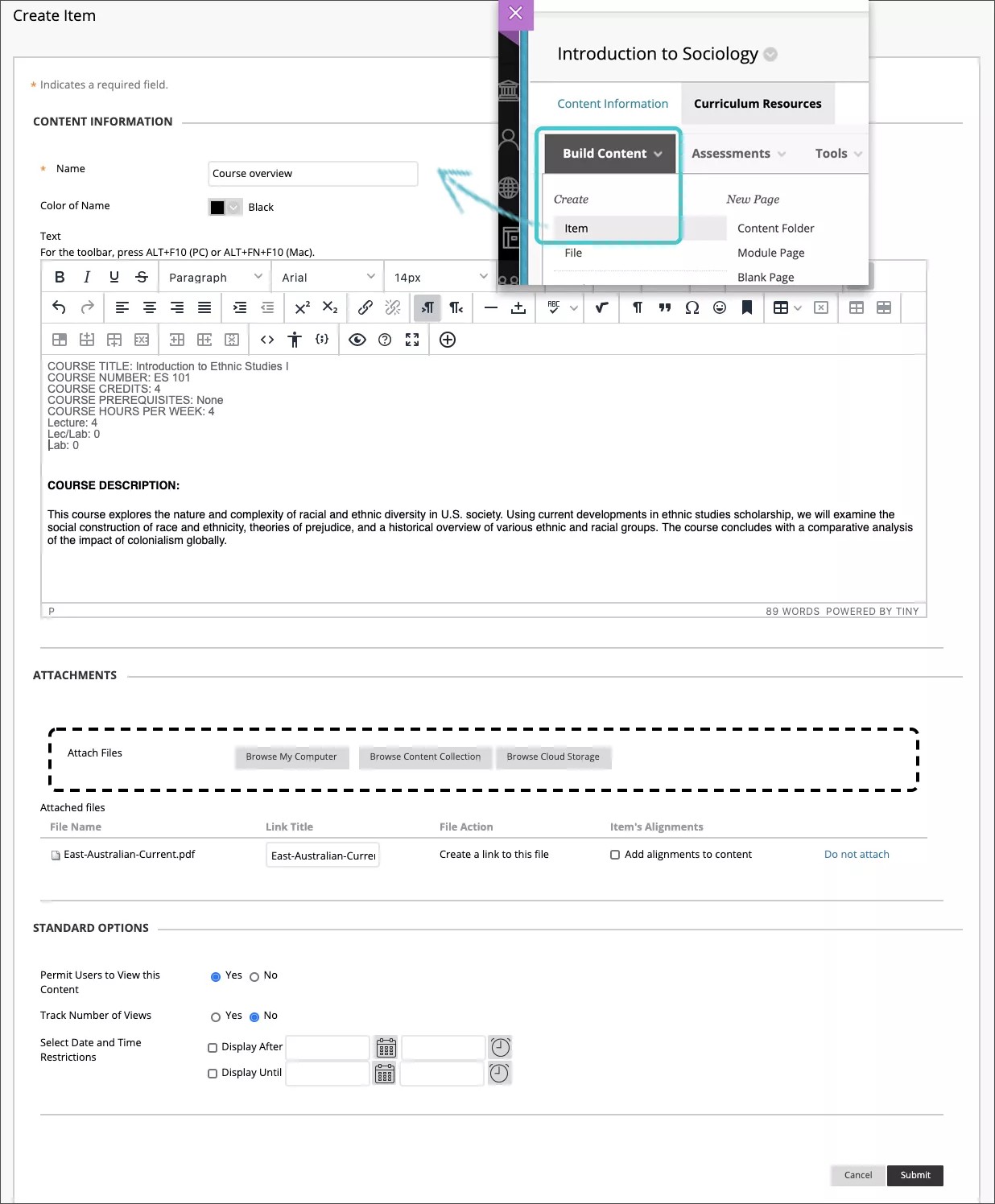Check Add alignments to content
Screen dimensions: 995x1204
(615, 854)
